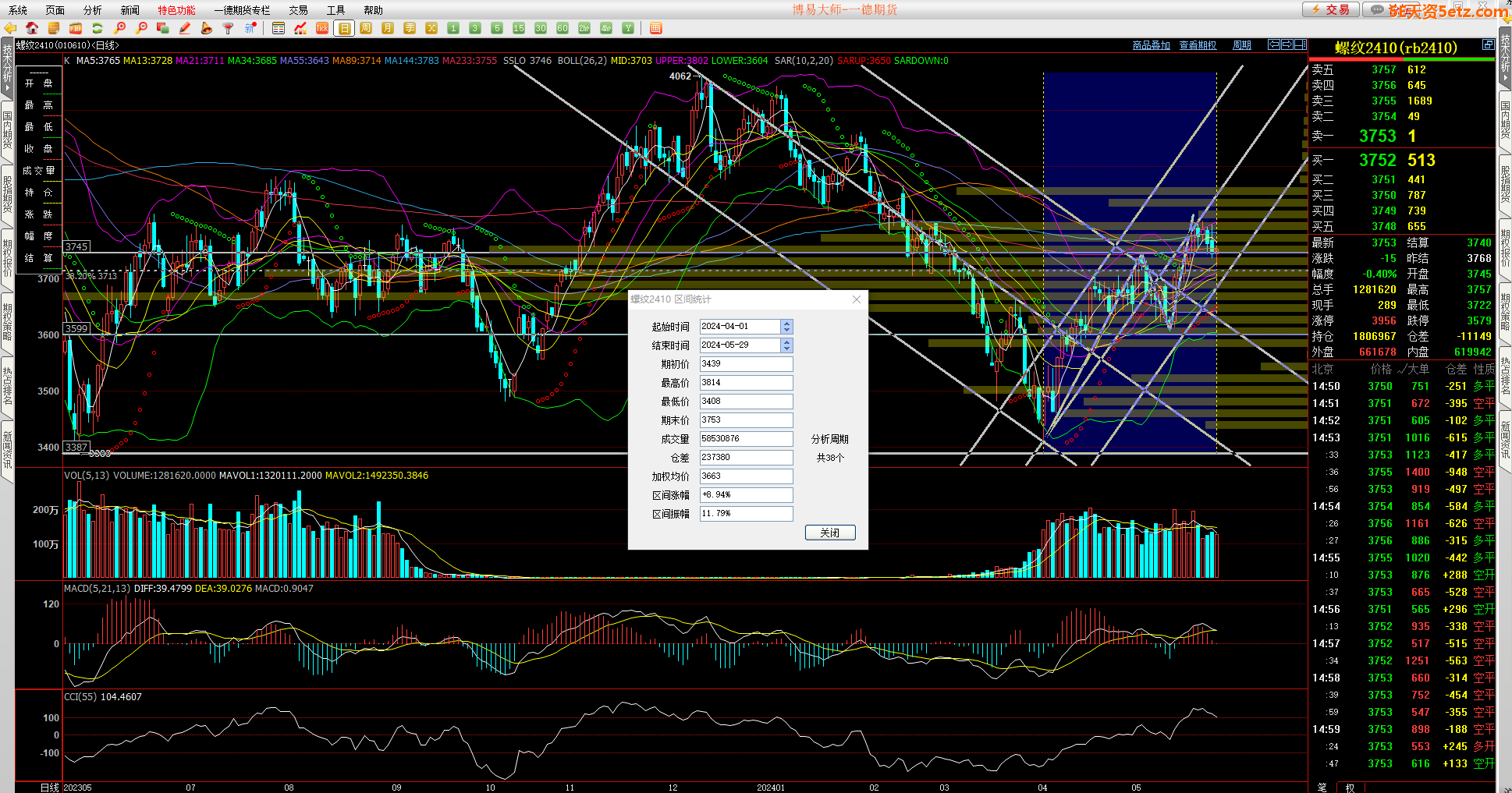The width and height of the screenshot is (1512, 793).
Task: Close the 区间统计 dialog with X
Action: point(857,299)
